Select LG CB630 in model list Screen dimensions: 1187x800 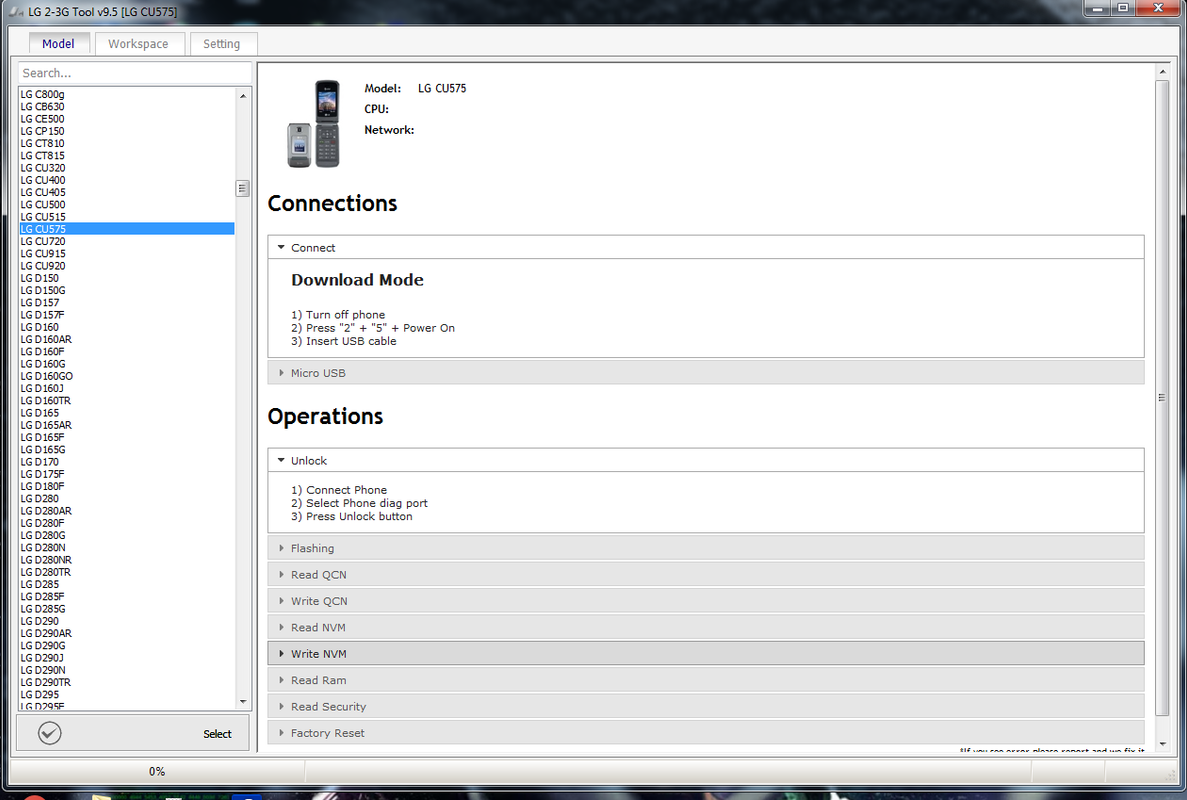tap(126, 107)
